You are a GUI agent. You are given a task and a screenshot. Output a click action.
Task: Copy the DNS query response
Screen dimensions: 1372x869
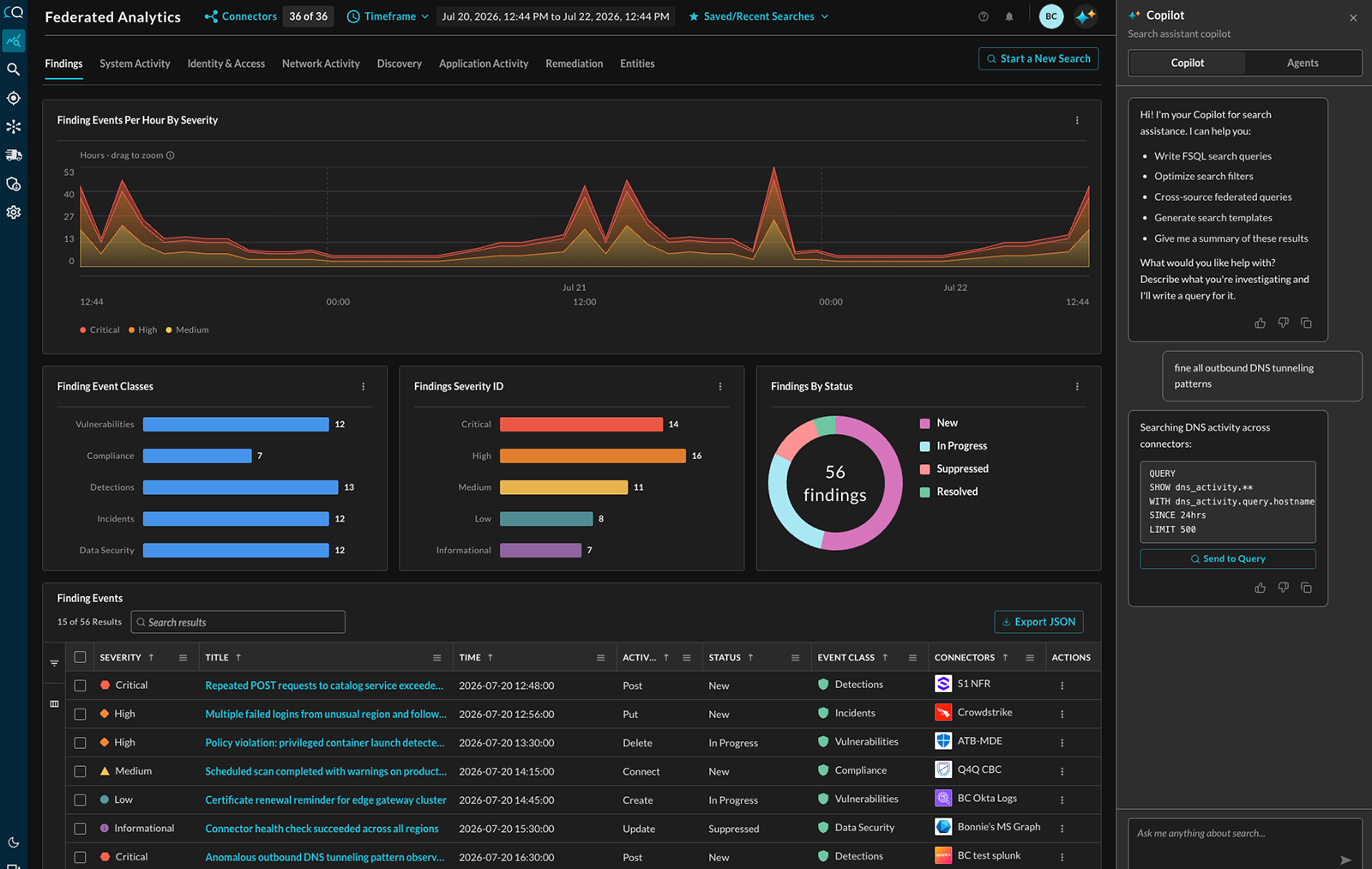(x=1306, y=588)
